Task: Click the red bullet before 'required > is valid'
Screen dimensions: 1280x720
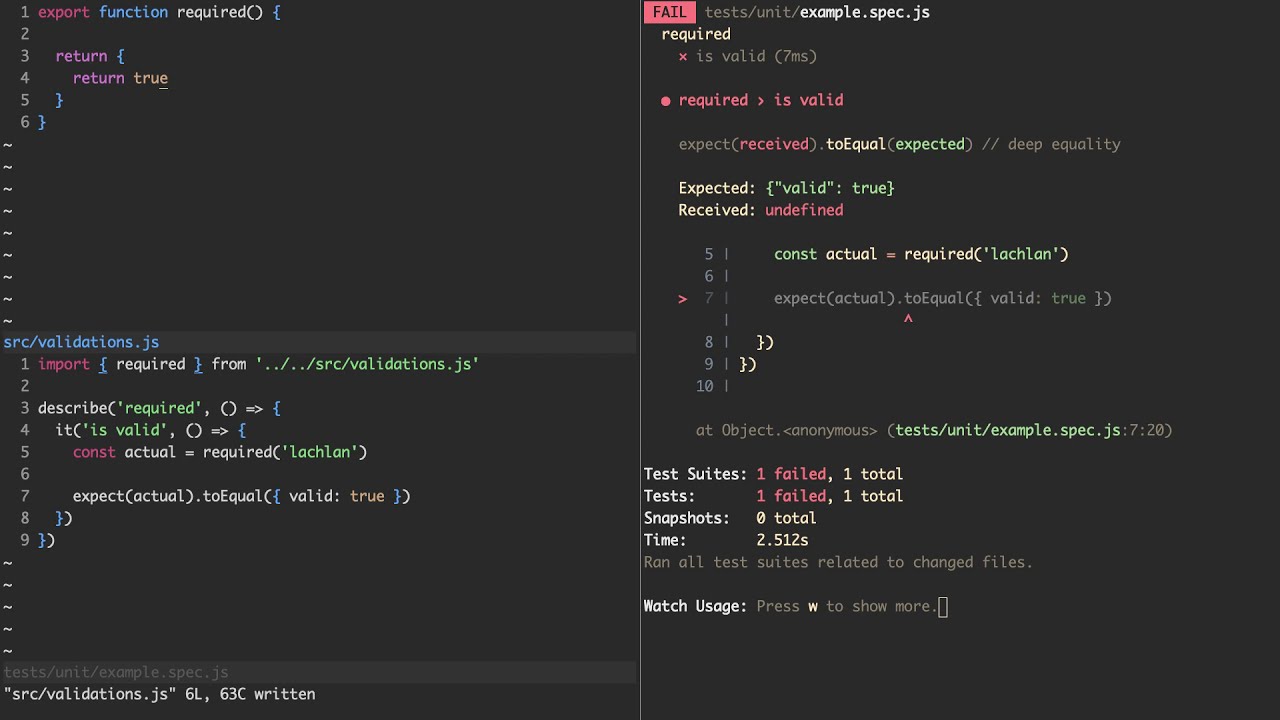Action: point(665,100)
